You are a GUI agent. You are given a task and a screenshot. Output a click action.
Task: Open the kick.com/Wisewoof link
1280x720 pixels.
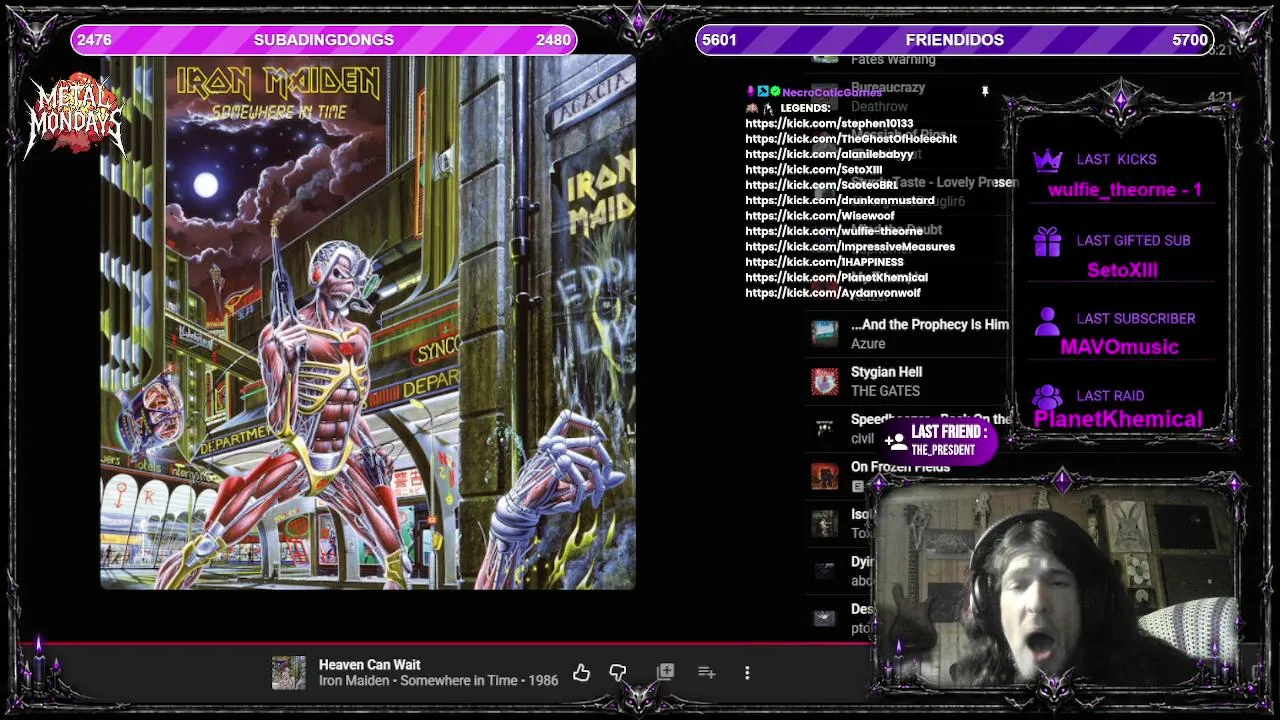[820, 216]
